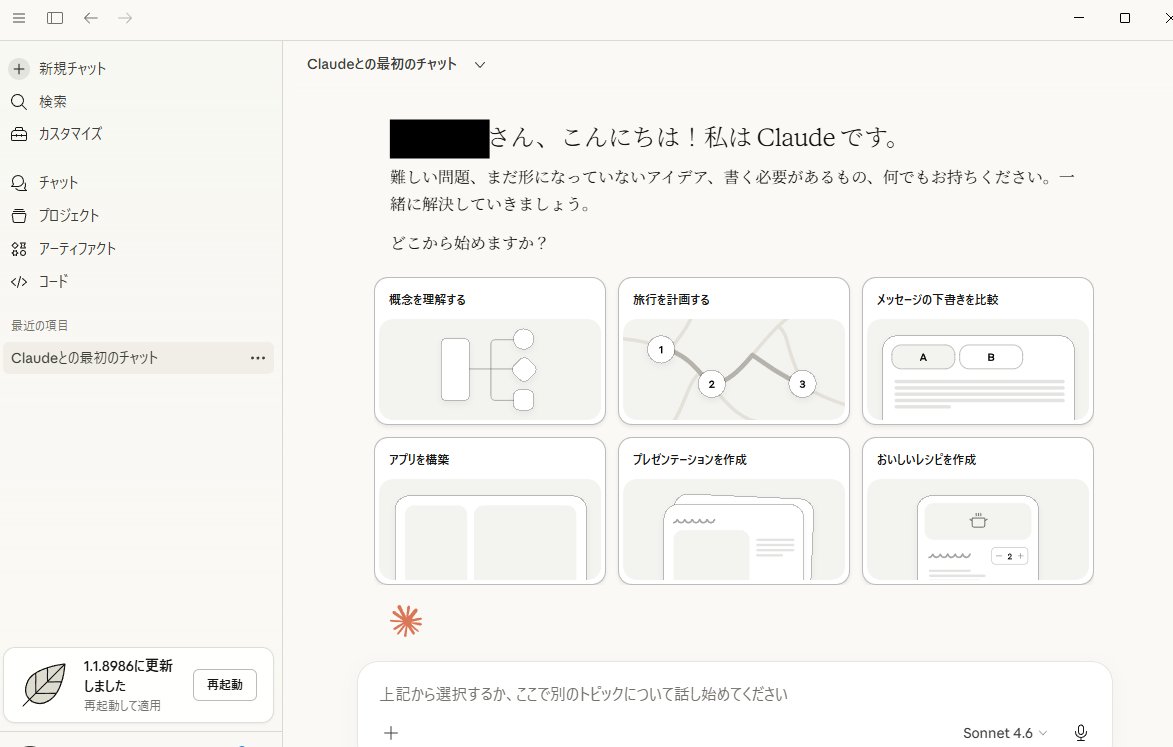Click the folder icon beside プロジェクト
1173x747 pixels.
tap(19, 215)
